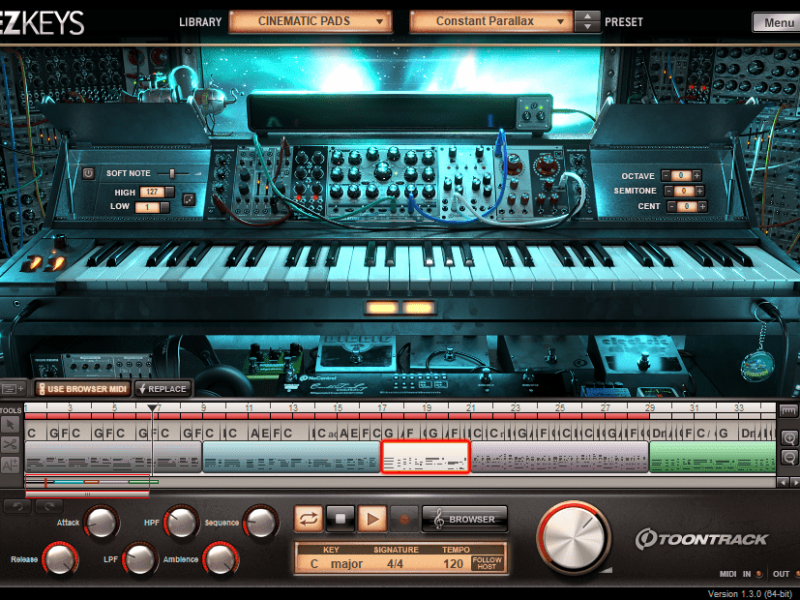The width and height of the screenshot is (800, 600).
Task: Click the High velocity value 127
Action: [152, 192]
